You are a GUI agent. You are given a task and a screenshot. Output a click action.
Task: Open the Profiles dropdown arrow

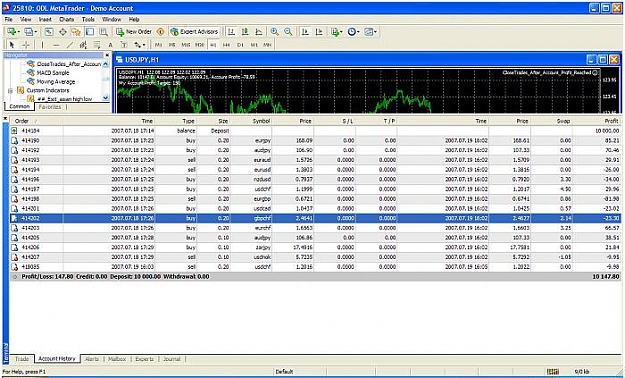pos(35,32)
